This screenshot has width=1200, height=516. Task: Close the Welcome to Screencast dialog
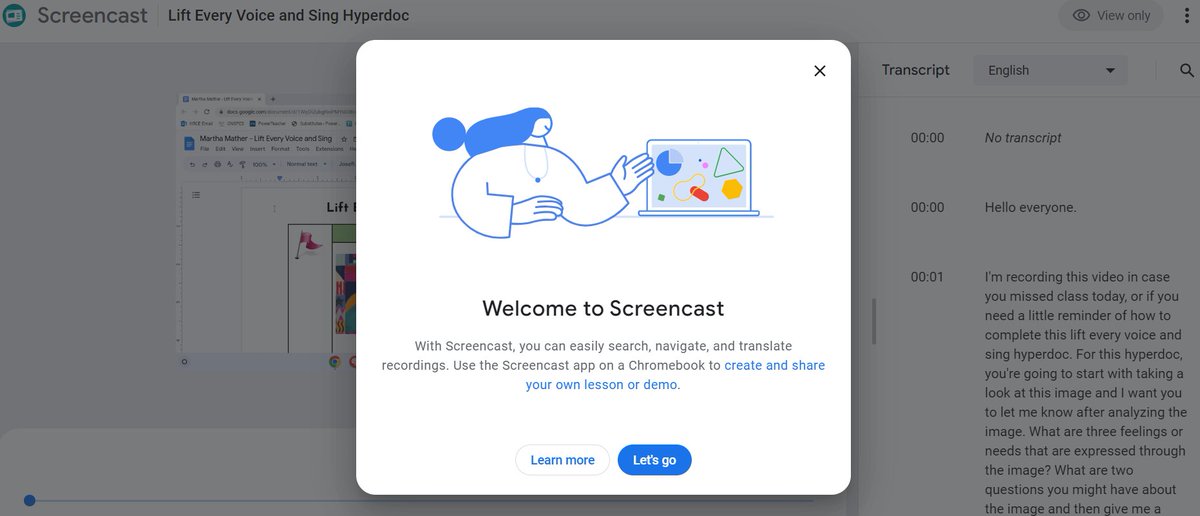pos(820,70)
